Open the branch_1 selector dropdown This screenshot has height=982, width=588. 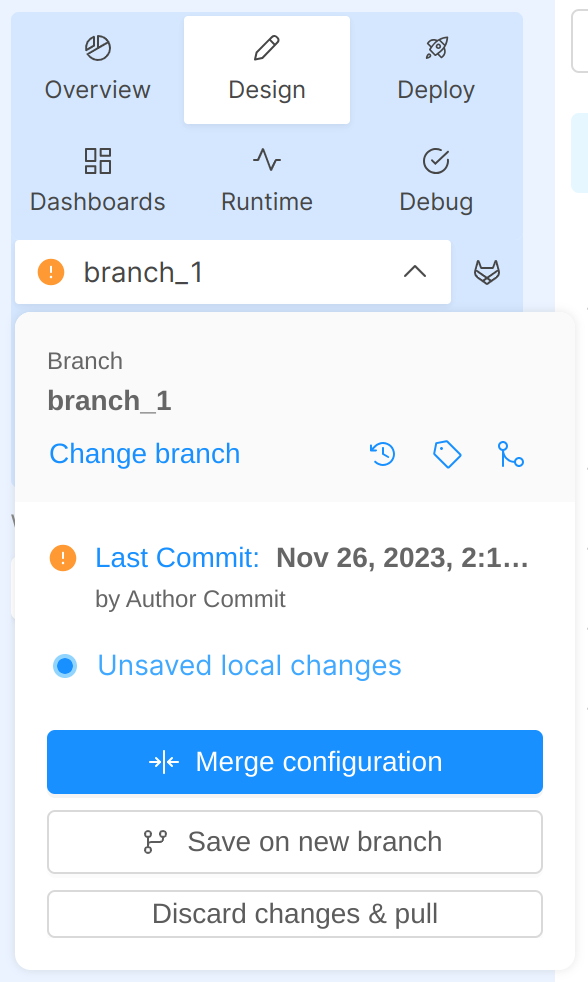pyautogui.click(x=232, y=271)
